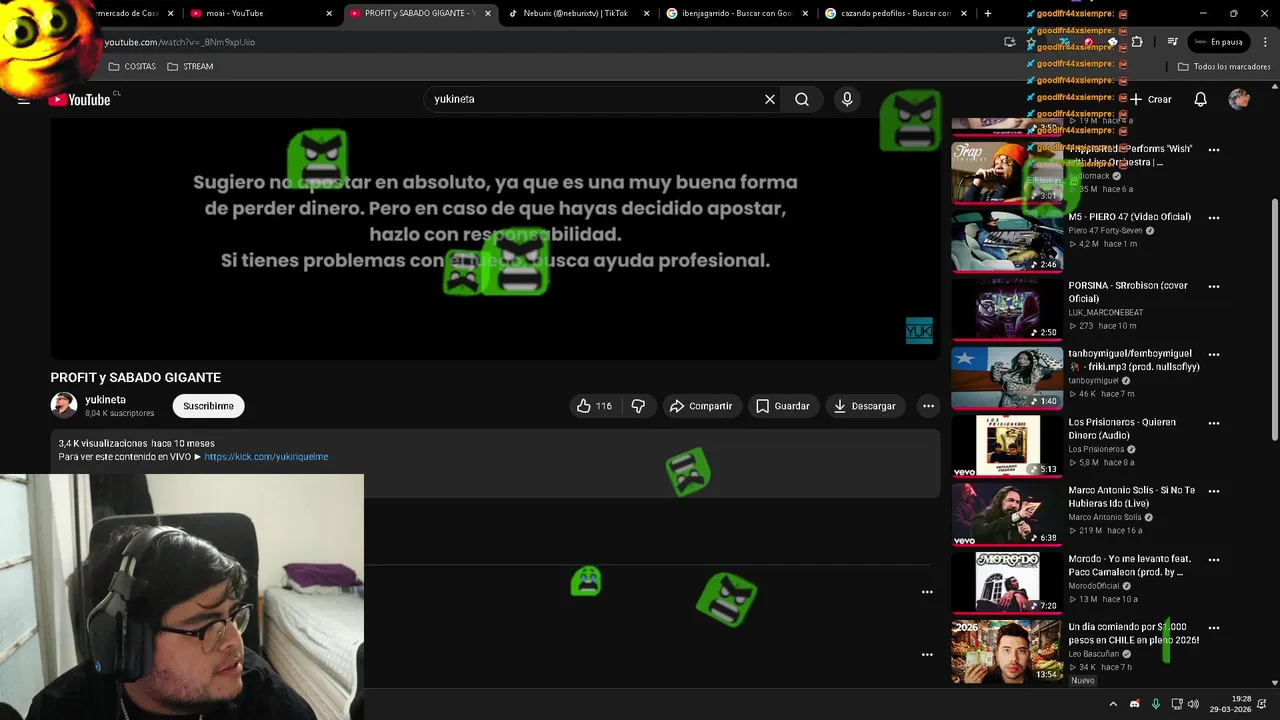The height and width of the screenshot is (720, 1280).
Task: Open options for tanboymiguel friki.mp3 video
Action: [x=1214, y=354]
